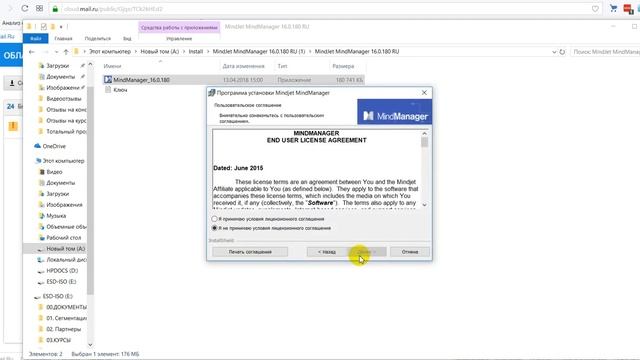Click the installer icon in dialog title bar
Viewport: 640px width, 360px height.
(211, 93)
